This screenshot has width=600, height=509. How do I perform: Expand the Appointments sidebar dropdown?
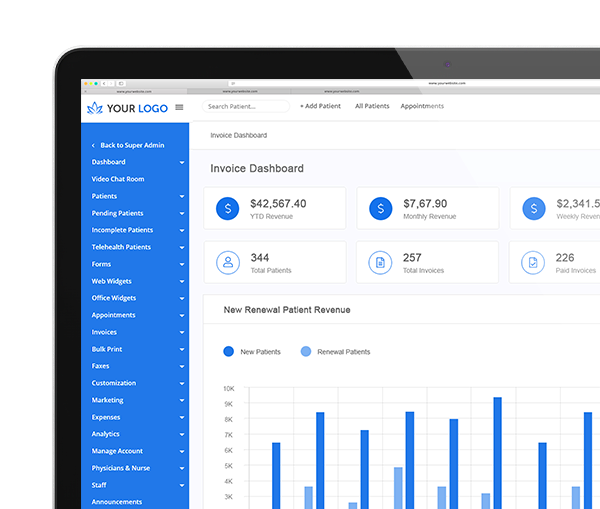click(182, 315)
